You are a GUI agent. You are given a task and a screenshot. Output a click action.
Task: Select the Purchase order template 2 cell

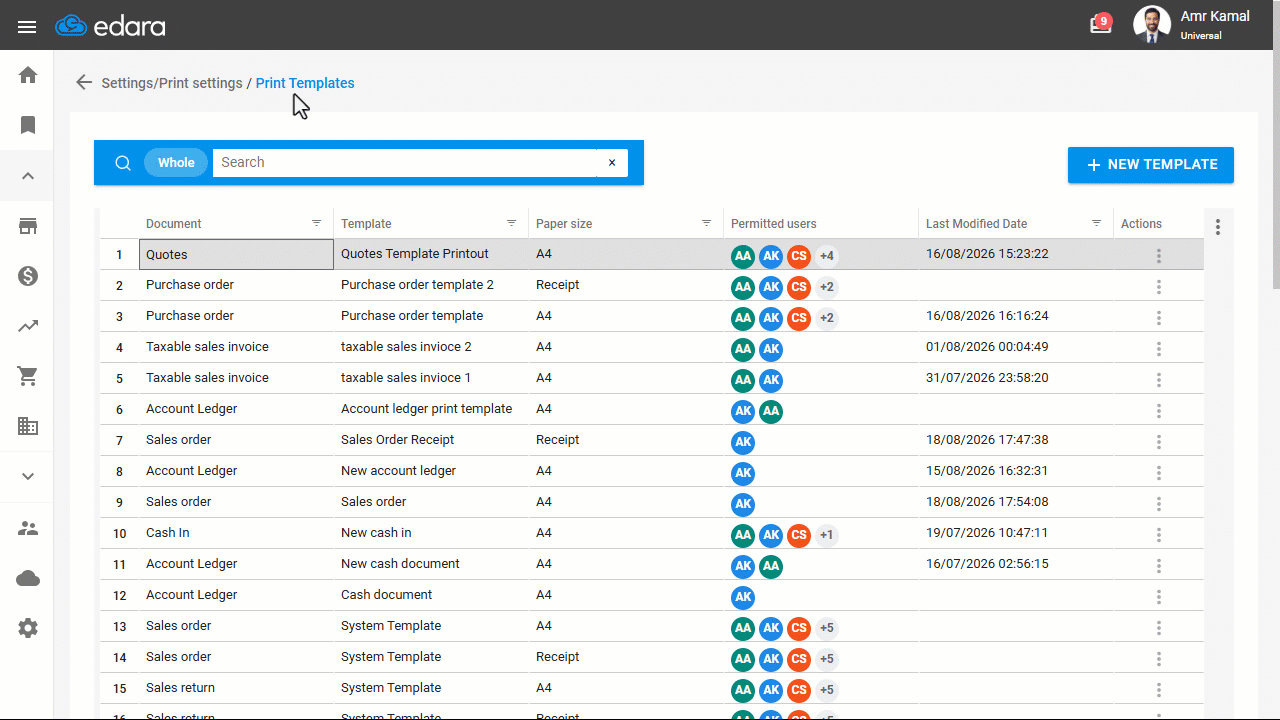(x=431, y=285)
